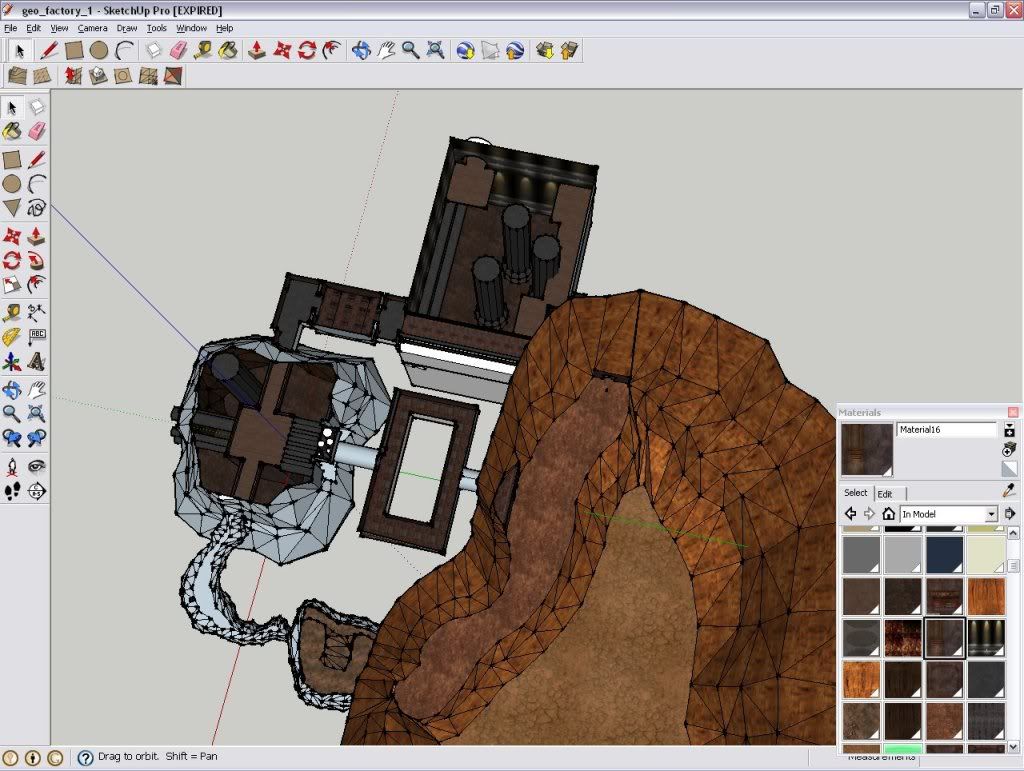
Task: Close the Materials panel
Action: tap(1012, 413)
